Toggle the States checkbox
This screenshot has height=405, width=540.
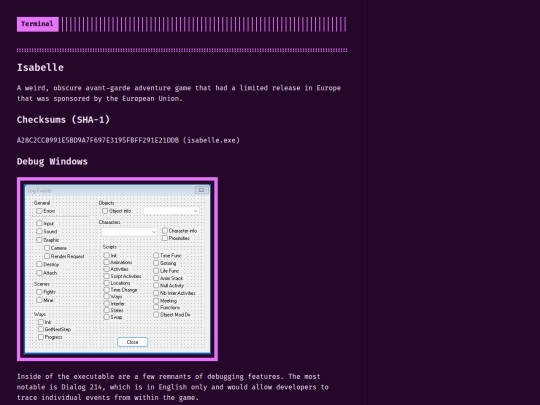(106, 310)
